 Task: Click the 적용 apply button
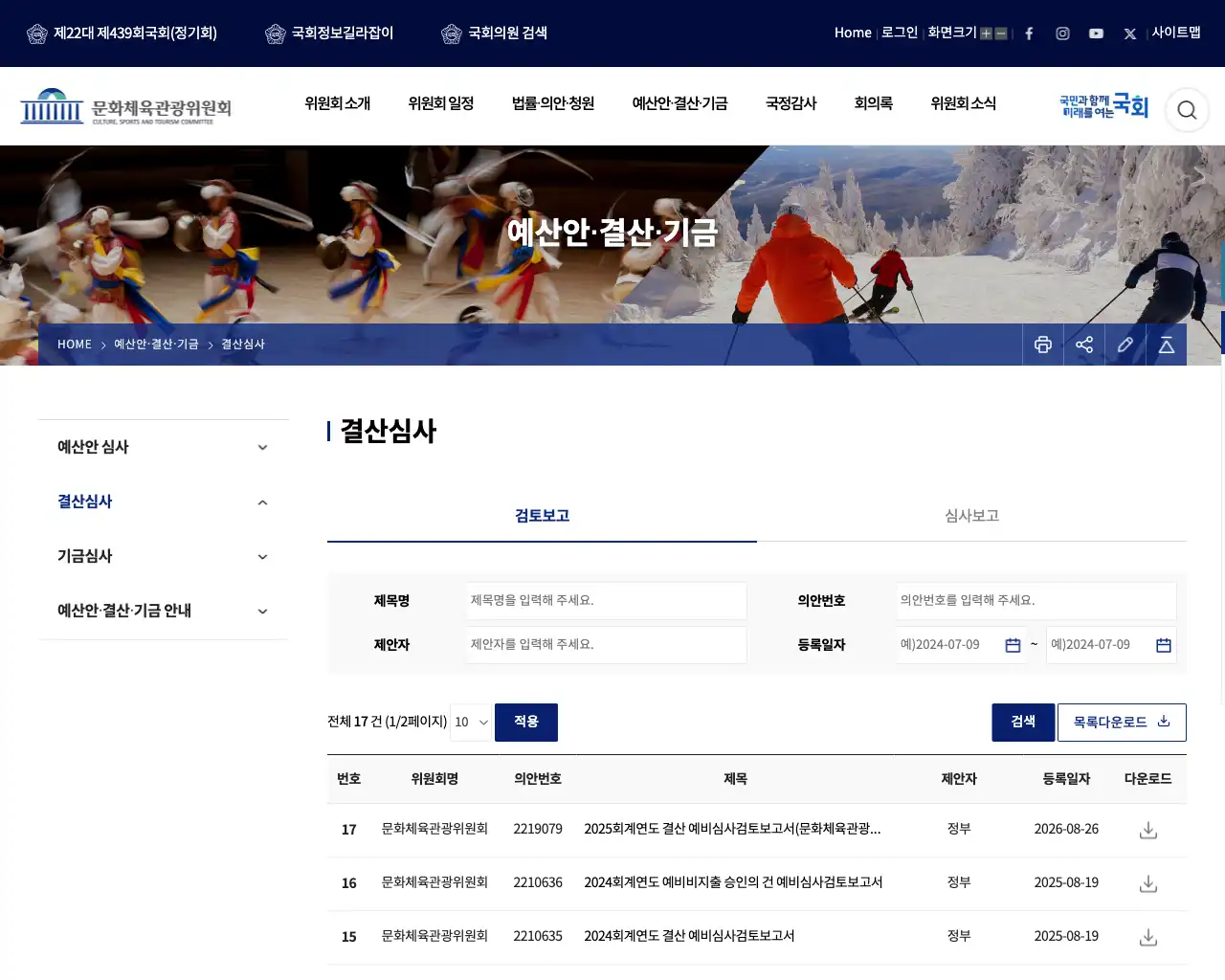pyautogui.click(x=526, y=723)
